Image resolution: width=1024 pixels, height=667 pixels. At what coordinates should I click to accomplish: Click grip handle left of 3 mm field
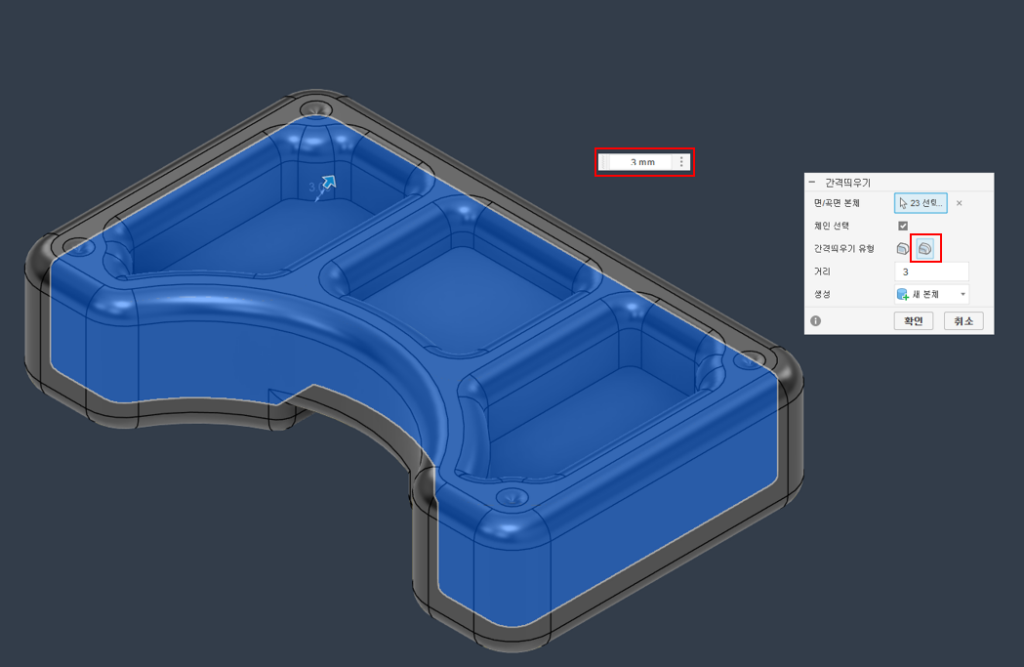coord(602,162)
